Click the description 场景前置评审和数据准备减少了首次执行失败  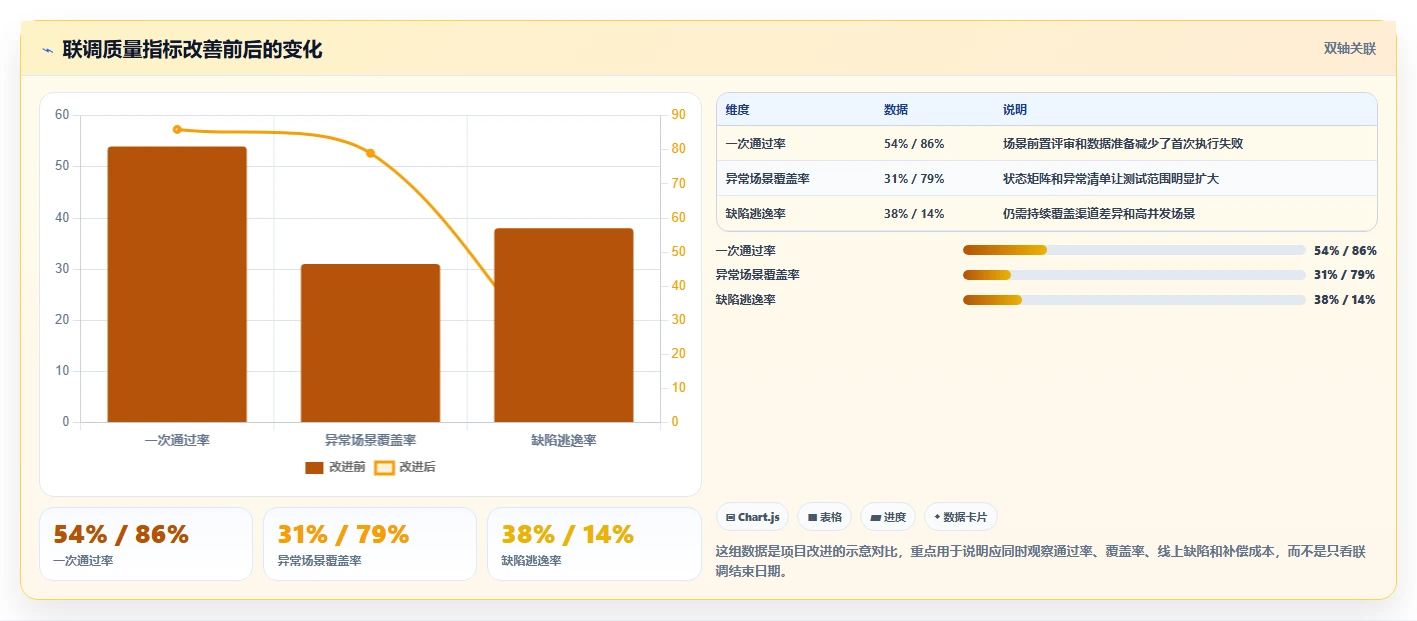[x=1123, y=144]
